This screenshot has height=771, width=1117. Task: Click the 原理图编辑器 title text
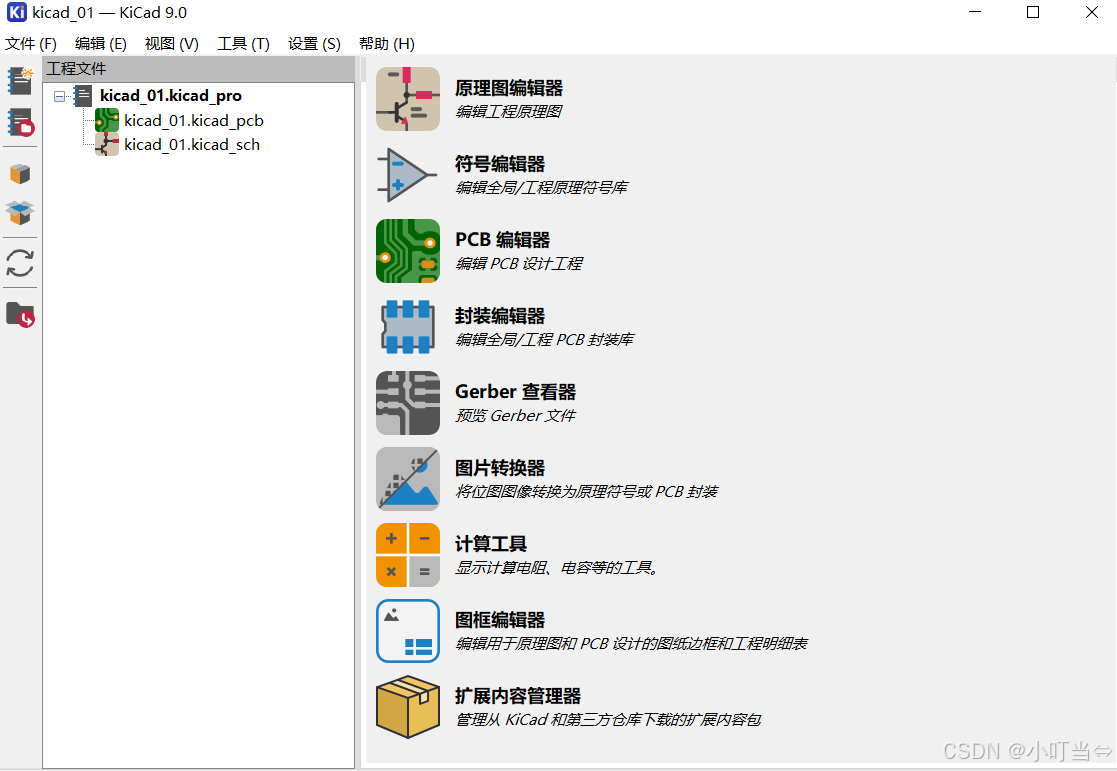point(509,88)
